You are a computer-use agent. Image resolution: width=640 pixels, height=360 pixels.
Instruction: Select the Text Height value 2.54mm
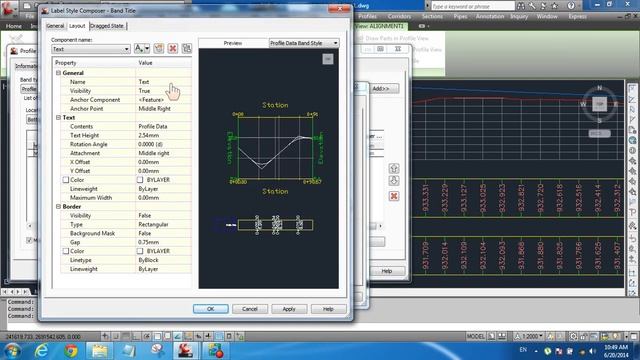pos(163,135)
